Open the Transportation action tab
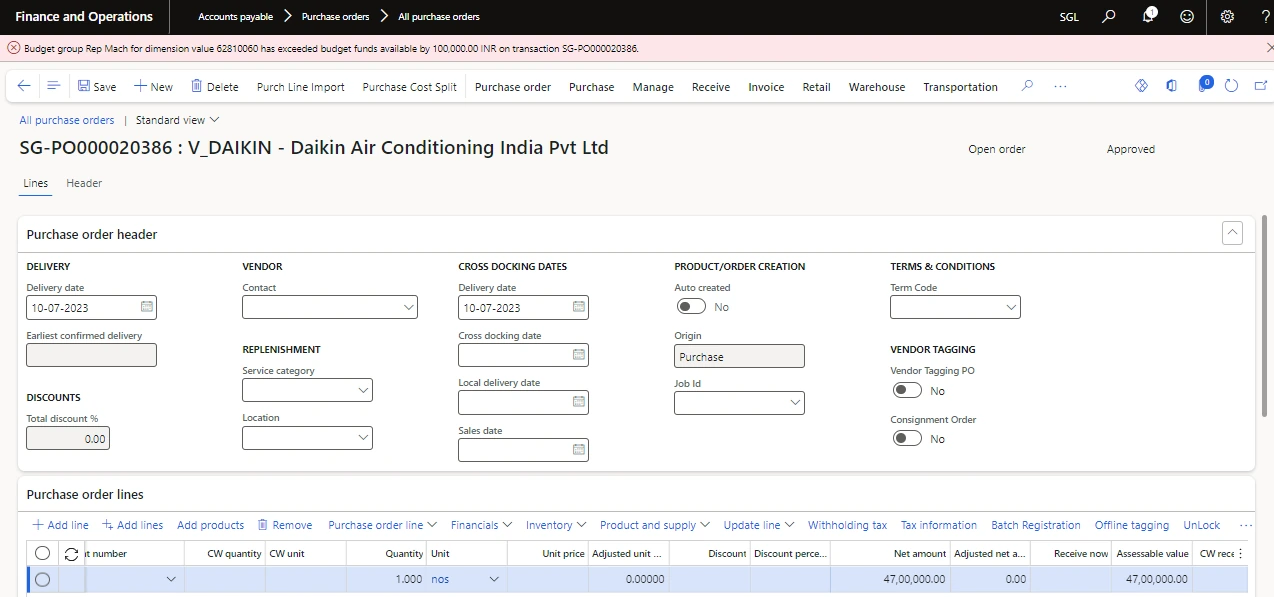The width and height of the screenshot is (1274, 597). click(x=960, y=87)
